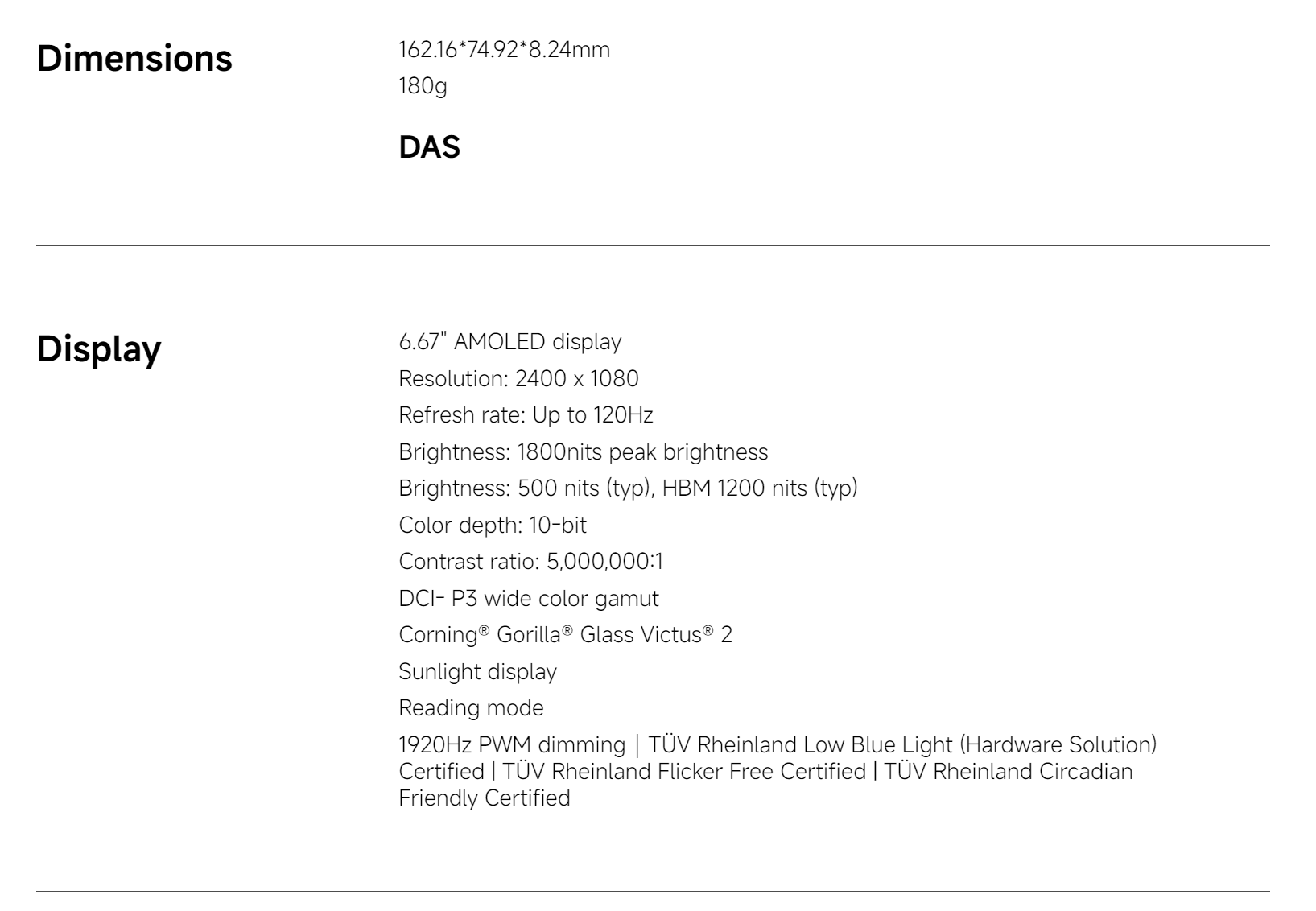This screenshot has height=911, width=1316.
Task: Click the 180g weight value
Action: tap(423, 85)
